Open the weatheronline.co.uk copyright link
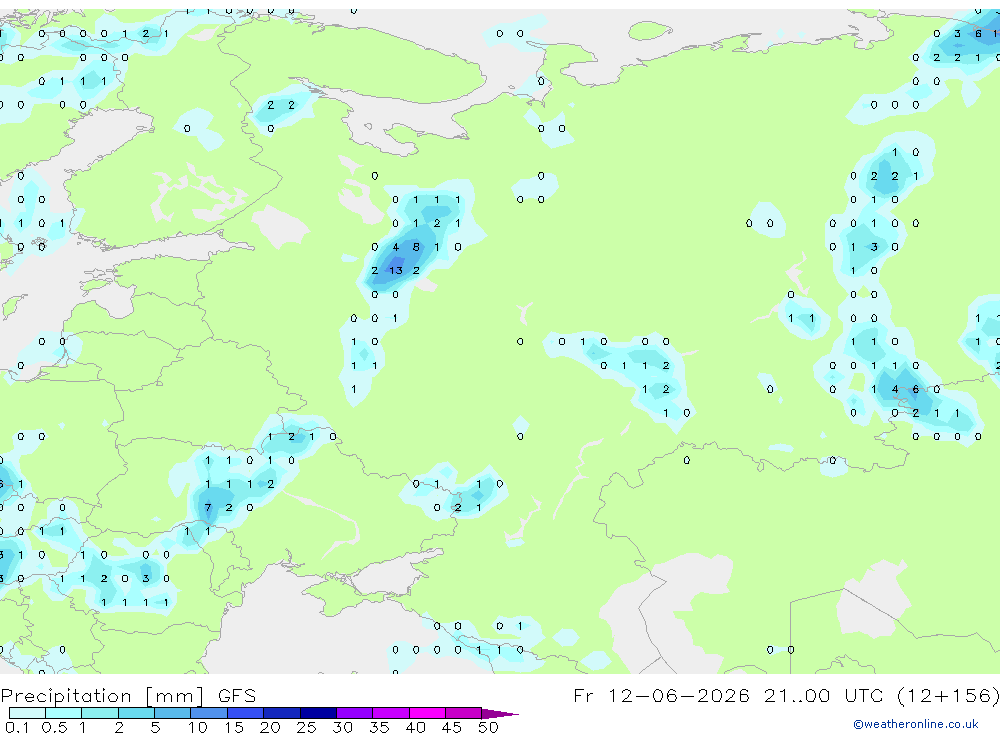This screenshot has width=1000, height=733. pyautogui.click(x=915, y=724)
